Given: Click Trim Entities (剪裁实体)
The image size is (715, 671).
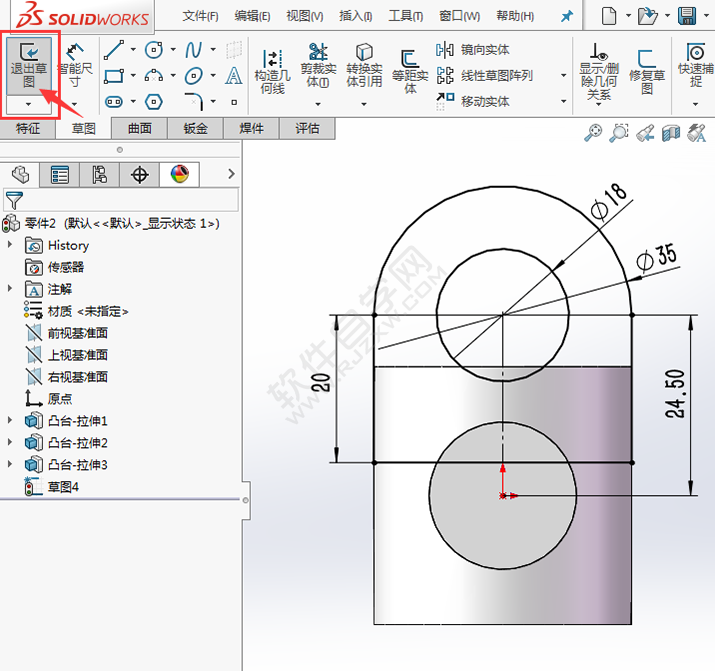Looking at the screenshot, I should coord(318,65).
